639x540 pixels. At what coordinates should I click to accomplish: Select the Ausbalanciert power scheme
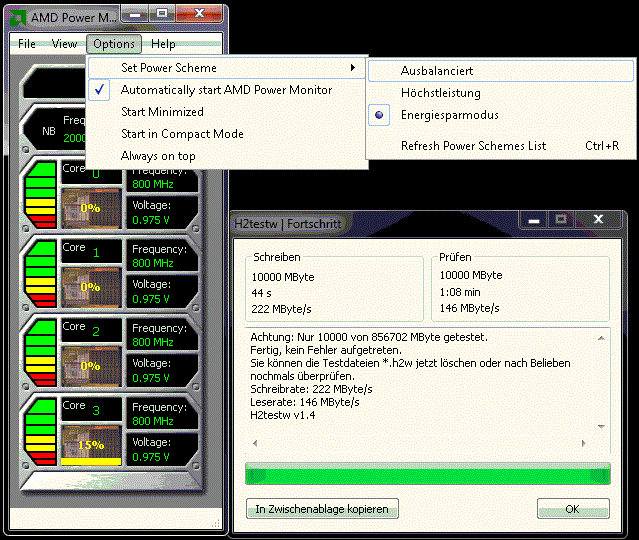[x=501, y=71]
